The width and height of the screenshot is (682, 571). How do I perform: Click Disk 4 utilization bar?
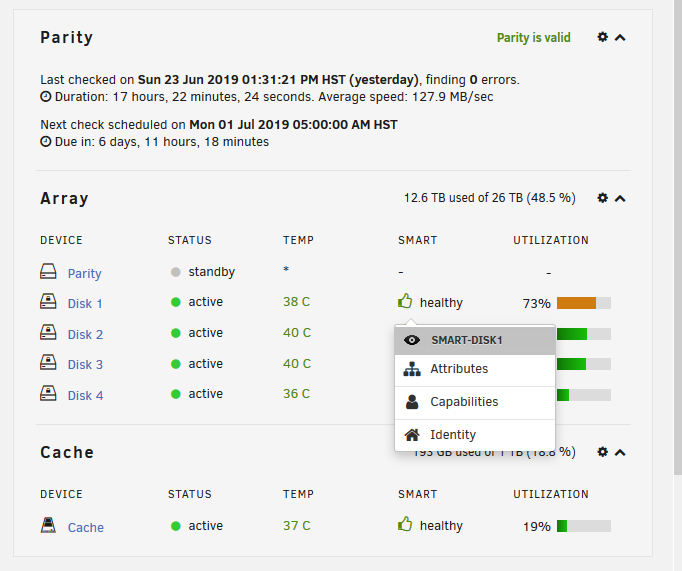pyautogui.click(x=584, y=395)
